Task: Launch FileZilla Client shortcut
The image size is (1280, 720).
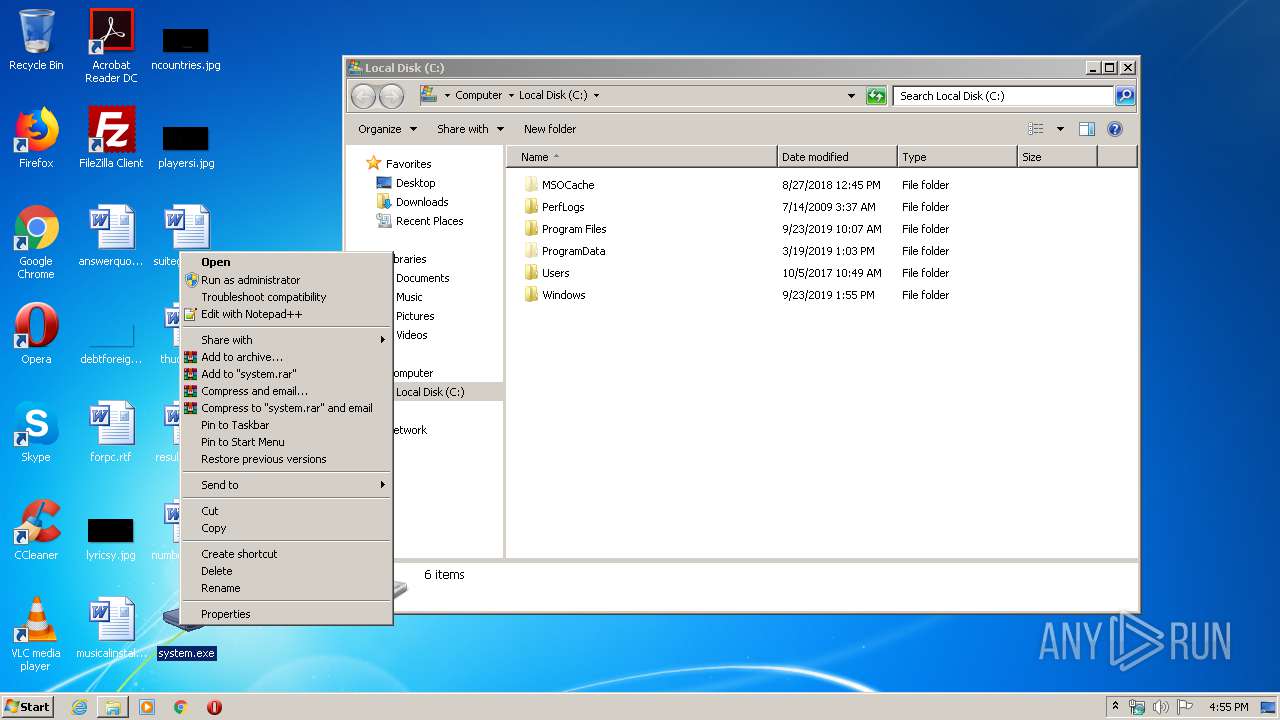Action: coord(111,138)
